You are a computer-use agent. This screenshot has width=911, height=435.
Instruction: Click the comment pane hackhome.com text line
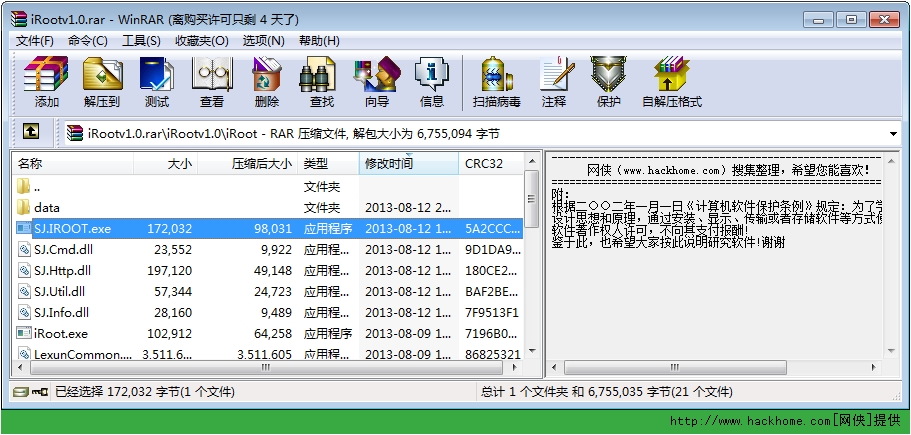[728, 170]
